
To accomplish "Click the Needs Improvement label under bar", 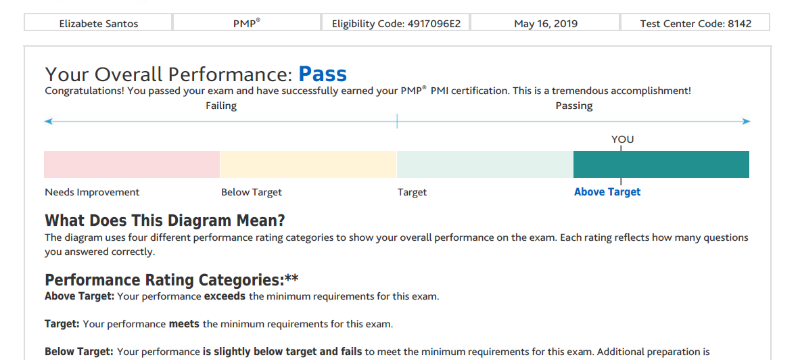I will click(92, 192).
